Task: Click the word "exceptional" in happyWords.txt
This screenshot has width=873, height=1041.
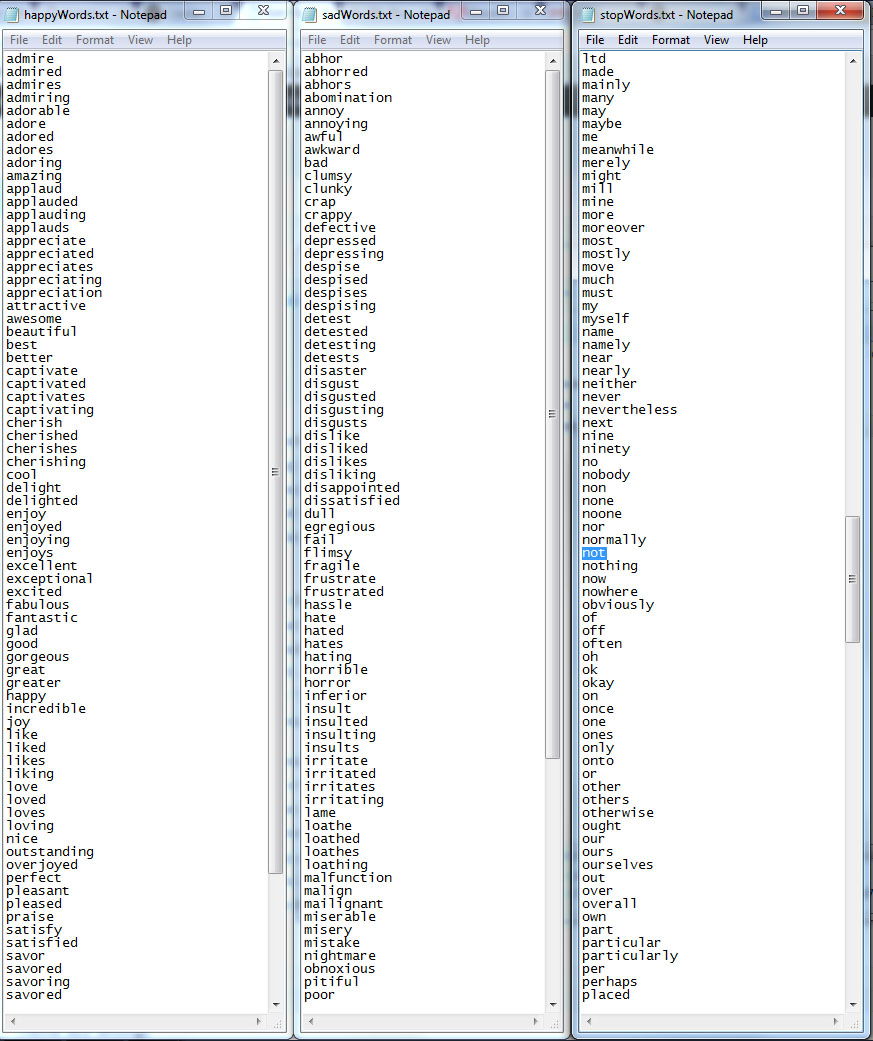Action: (x=50, y=579)
